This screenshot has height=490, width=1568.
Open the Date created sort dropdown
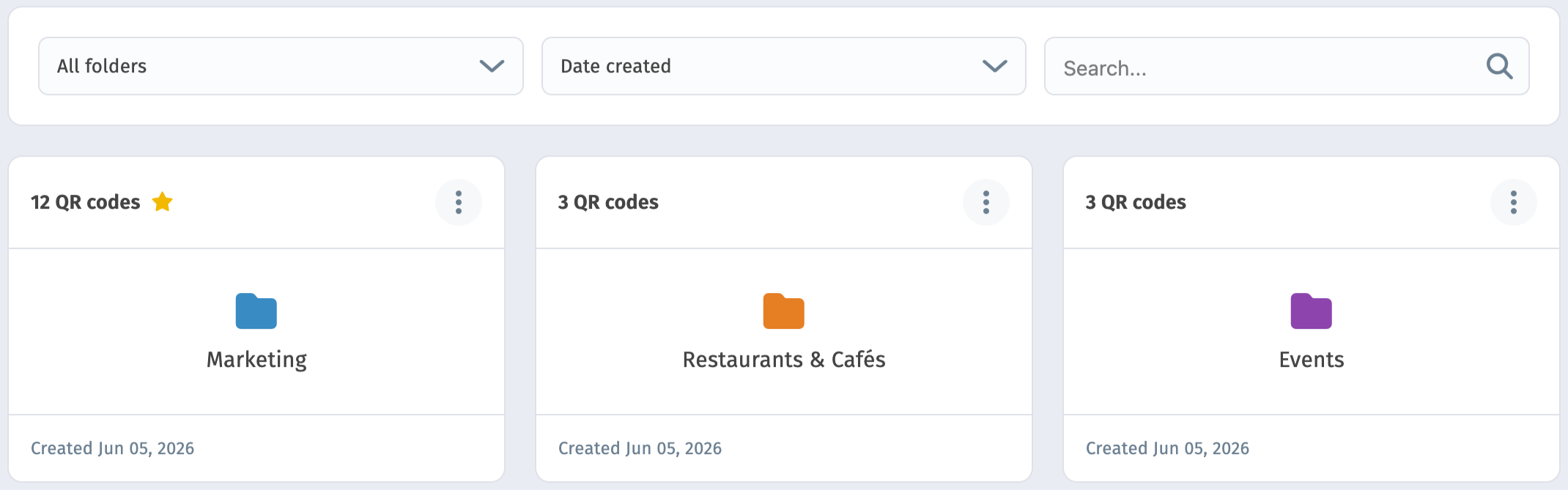point(784,66)
